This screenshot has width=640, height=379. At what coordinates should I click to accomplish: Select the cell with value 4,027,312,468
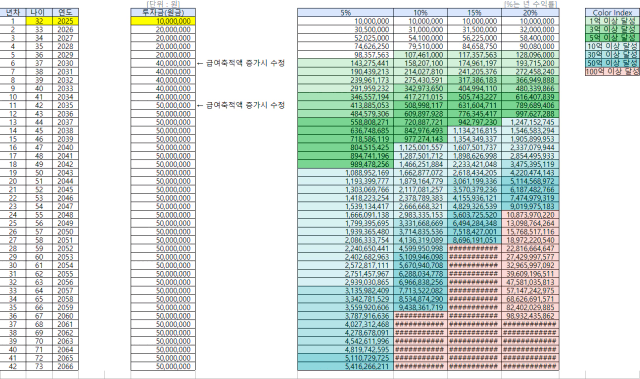pyautogui.click(x=345, y=324)
